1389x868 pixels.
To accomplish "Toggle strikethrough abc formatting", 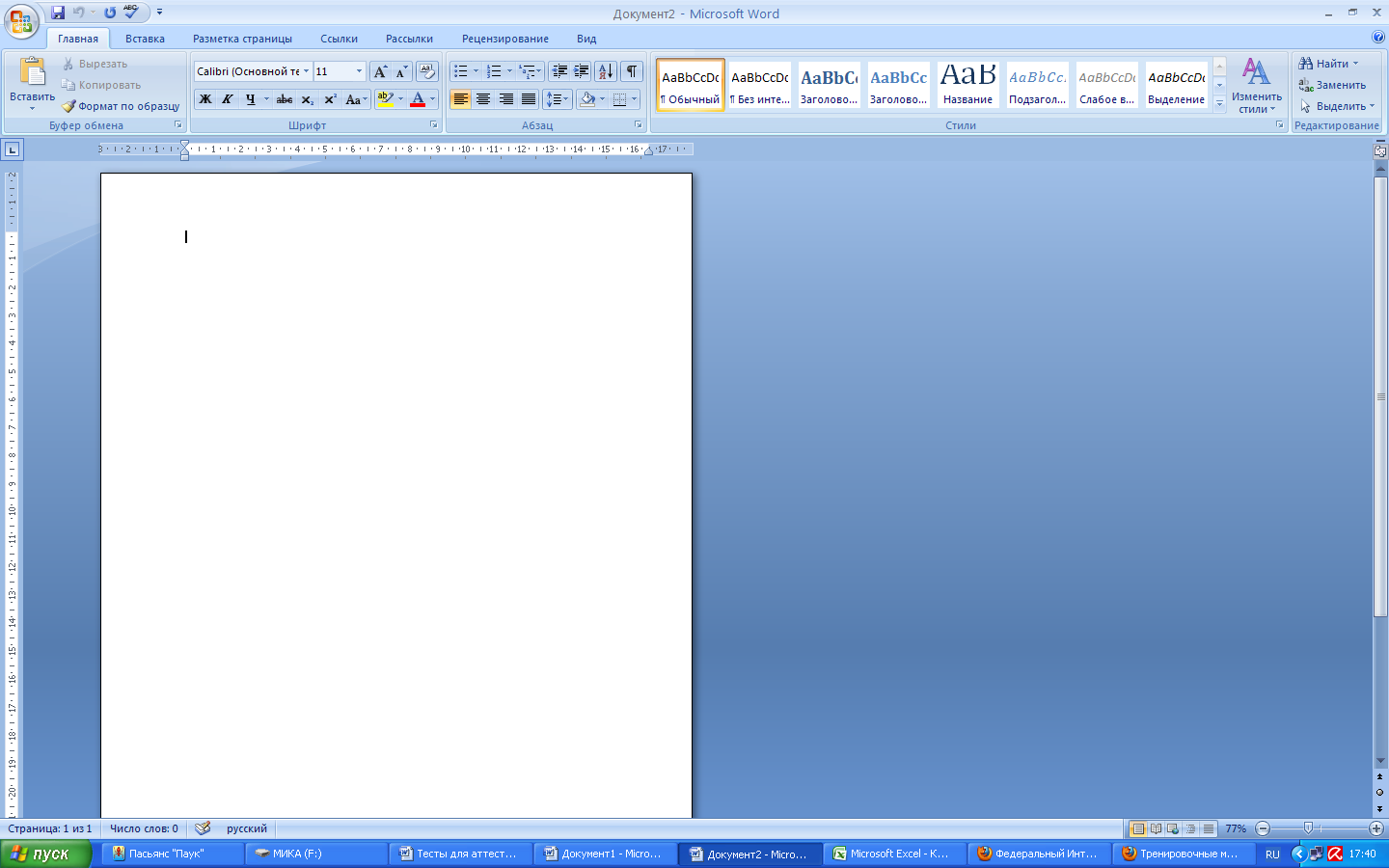I will coord(285,99).
